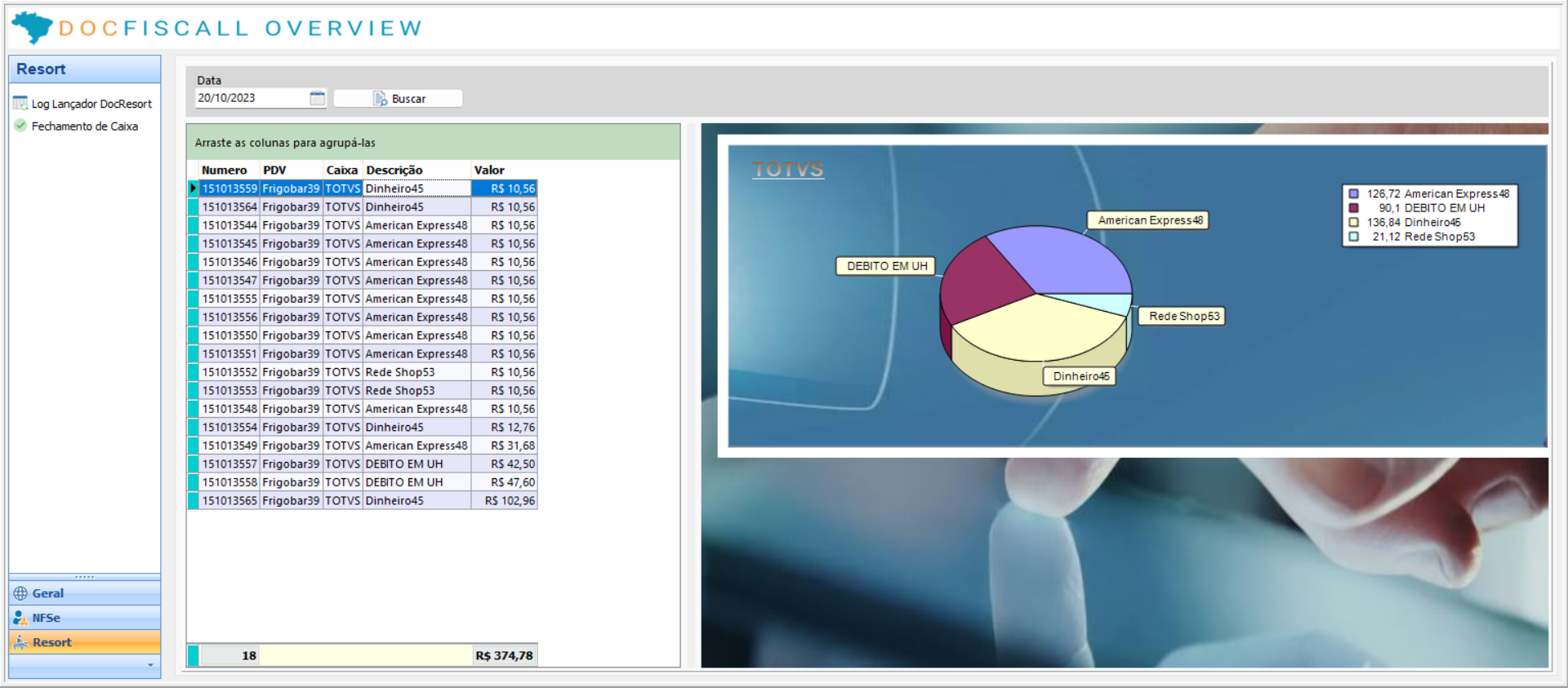Click the Buscar button
This screenshot has height=688, width=1568.
click(398, 98)
